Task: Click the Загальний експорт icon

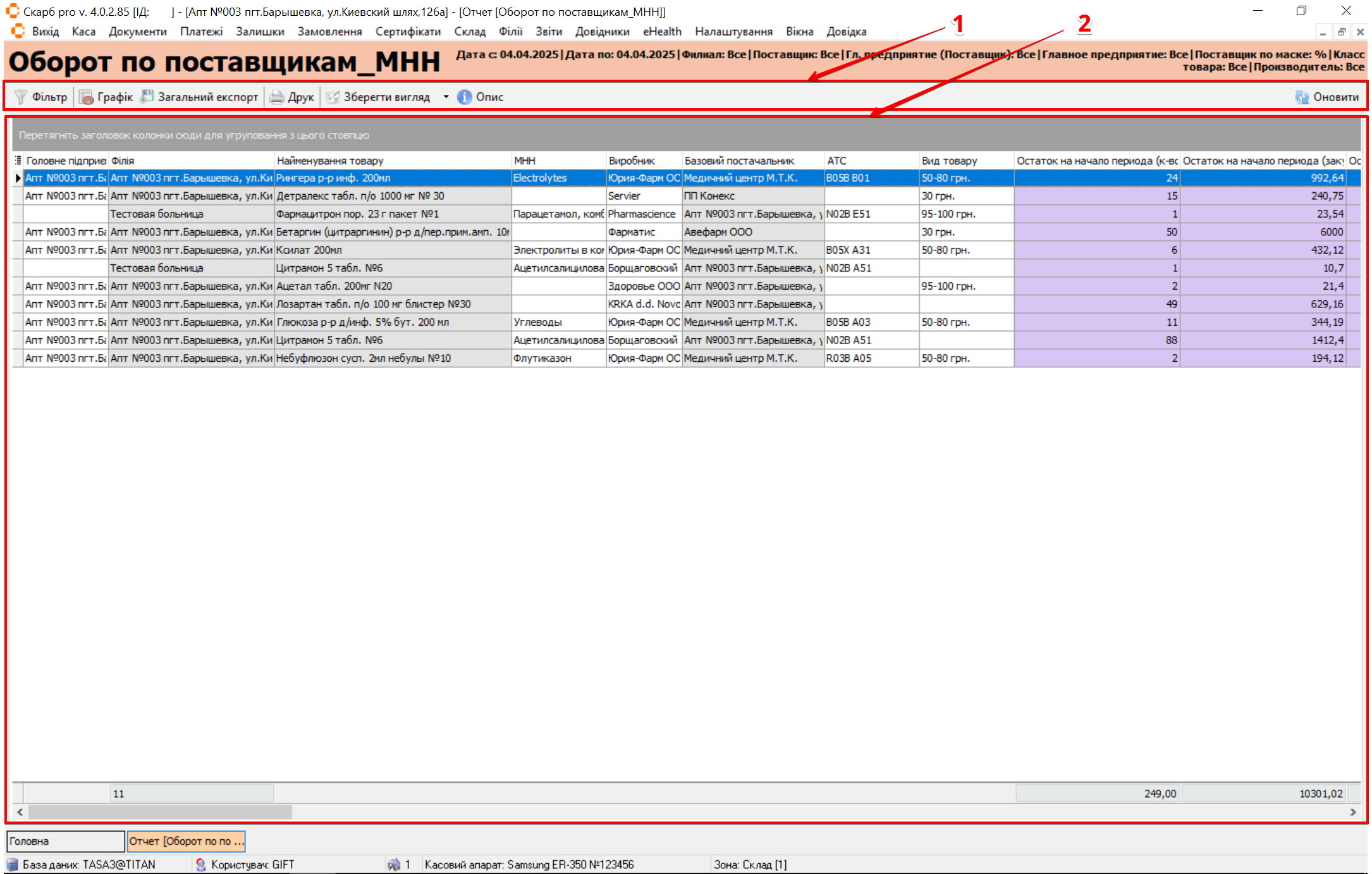Action: pyautogui.click(x=147, y=97)
